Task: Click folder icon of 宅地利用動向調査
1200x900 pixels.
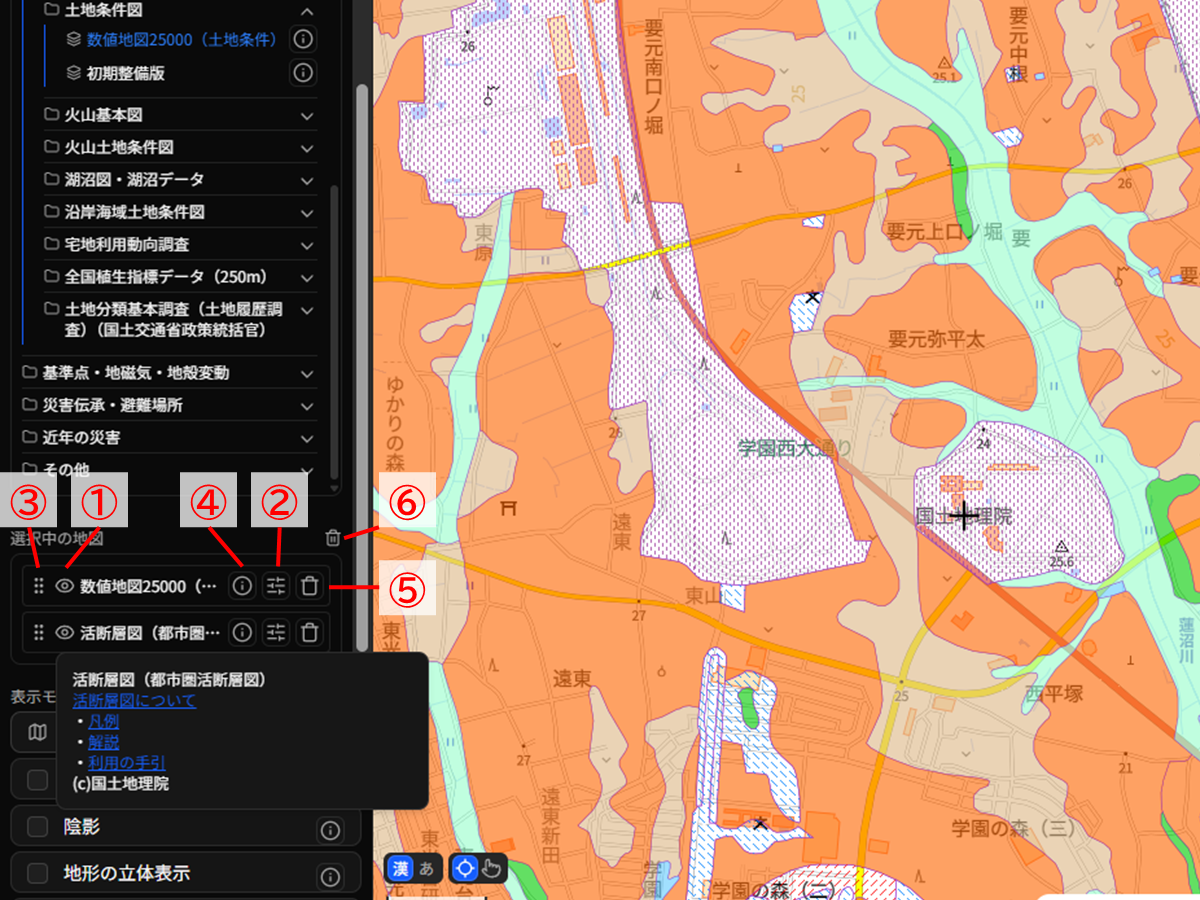Action: [52, 244]
